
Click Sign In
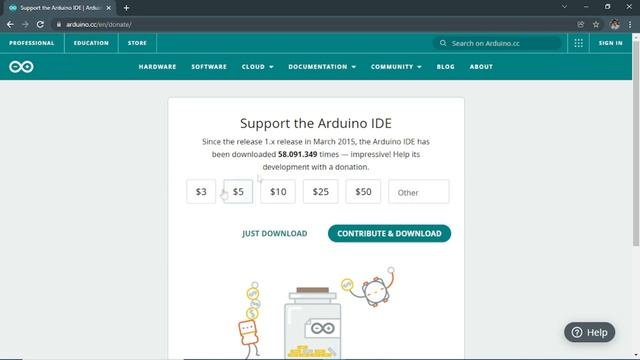point(611,43)
